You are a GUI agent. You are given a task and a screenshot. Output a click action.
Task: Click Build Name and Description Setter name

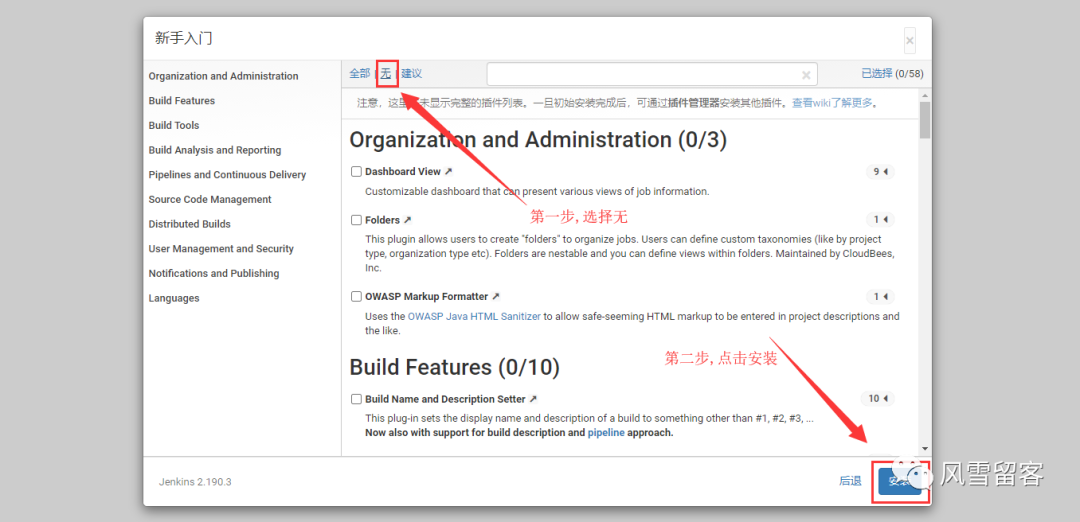(445, 399)
